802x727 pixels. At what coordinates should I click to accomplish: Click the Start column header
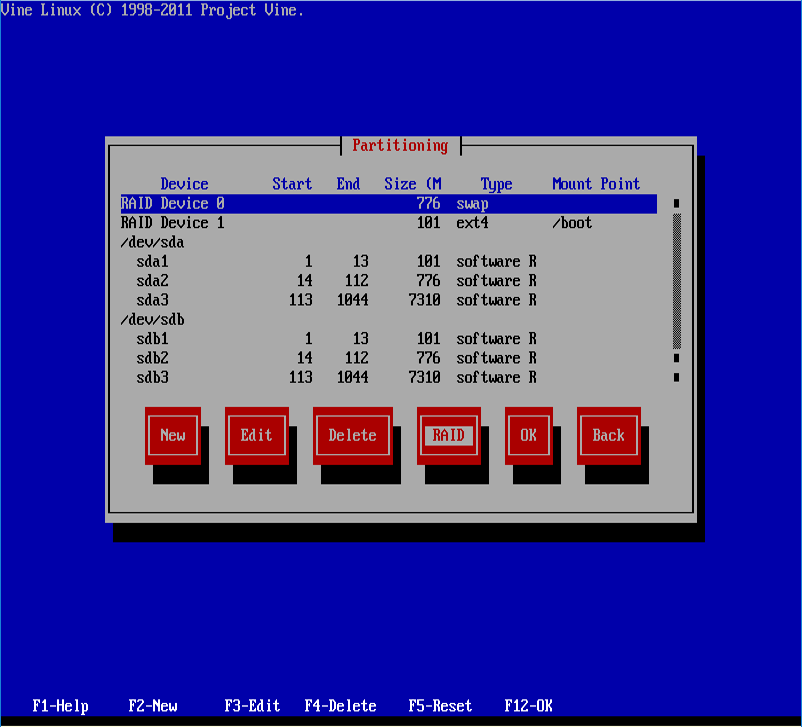click(x=292, y=184)
